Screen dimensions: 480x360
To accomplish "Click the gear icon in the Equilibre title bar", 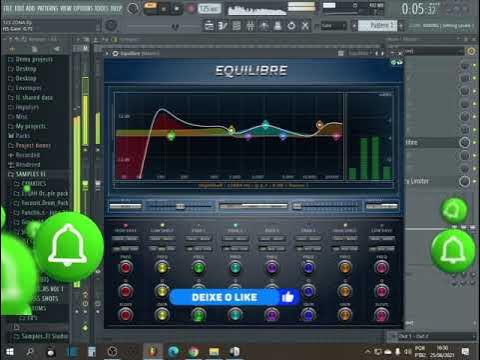I will point(115,53).
